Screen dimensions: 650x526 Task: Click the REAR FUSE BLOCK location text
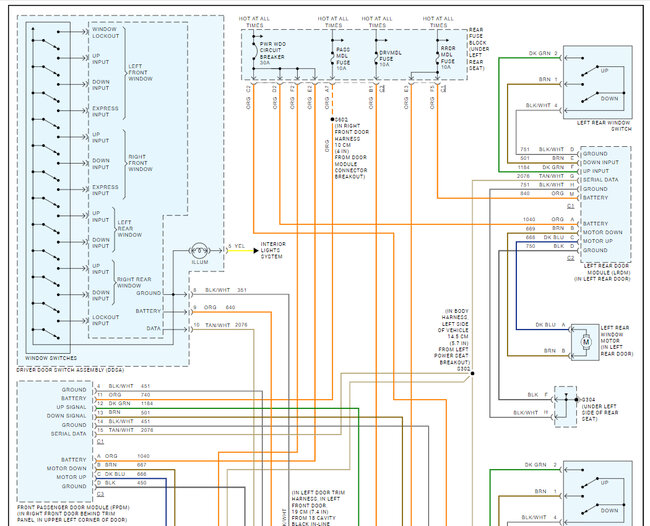[478, 49]
